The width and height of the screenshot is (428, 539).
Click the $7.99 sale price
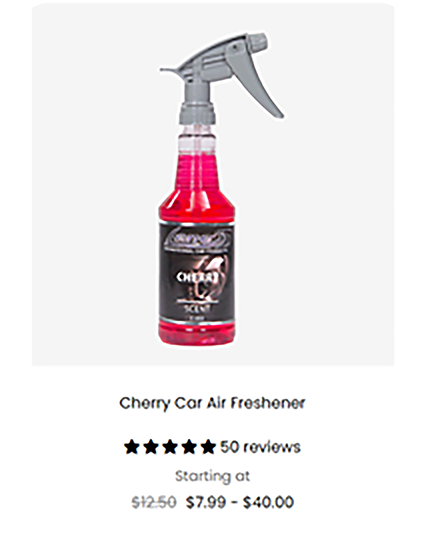[x=206, y=502]
